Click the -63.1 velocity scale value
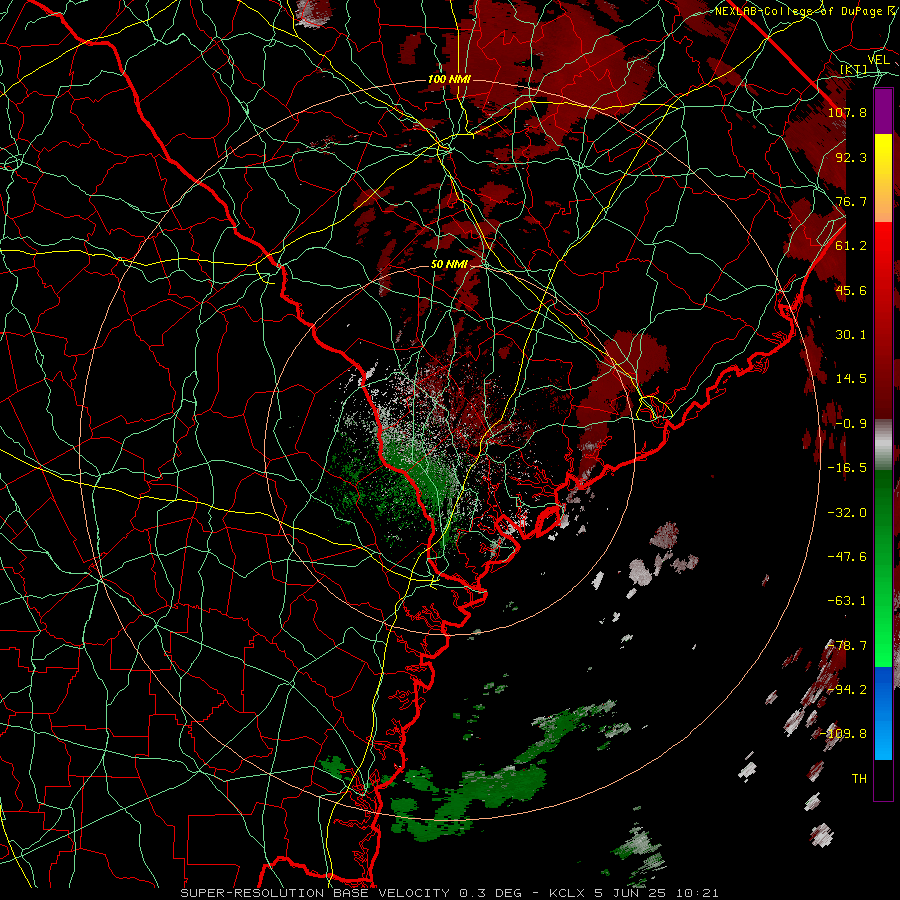 pos(847,601)
